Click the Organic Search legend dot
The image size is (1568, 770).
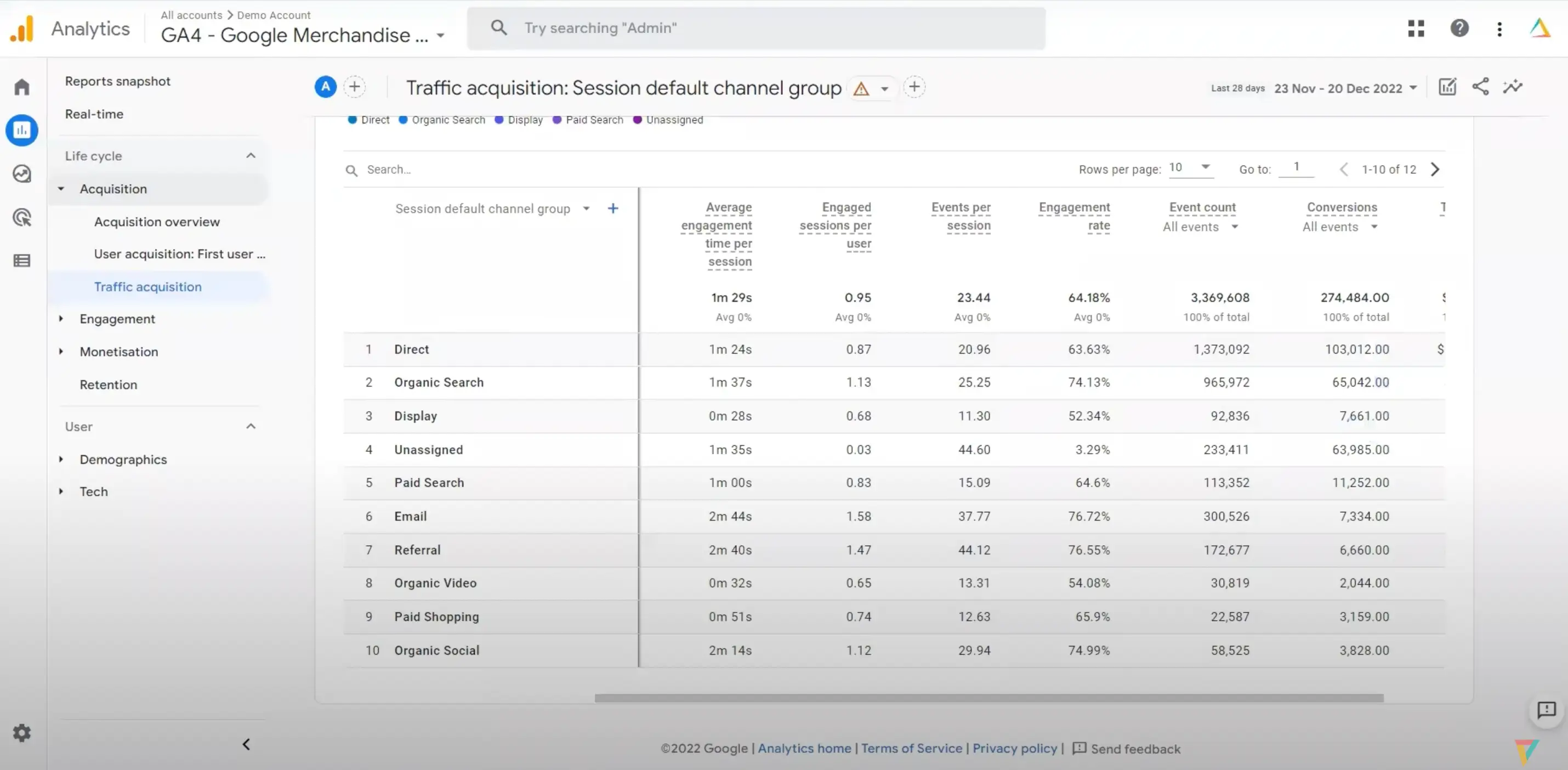pyautogui.click(x=403, y=120)
